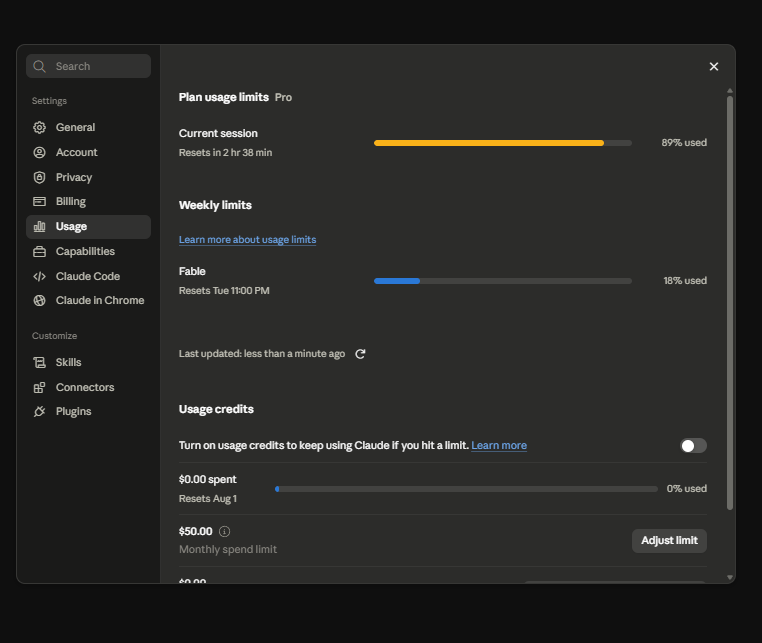
Task: Open the Billing section
Action: coord(88,202)
